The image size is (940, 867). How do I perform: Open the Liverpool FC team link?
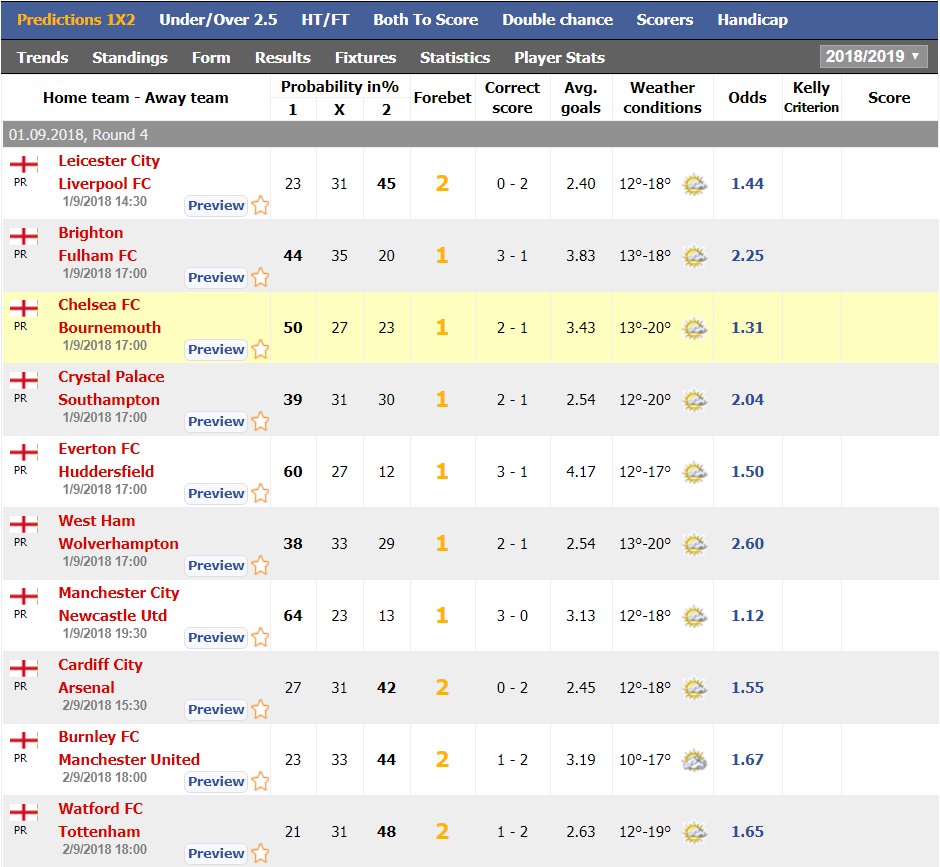[105, 183]
